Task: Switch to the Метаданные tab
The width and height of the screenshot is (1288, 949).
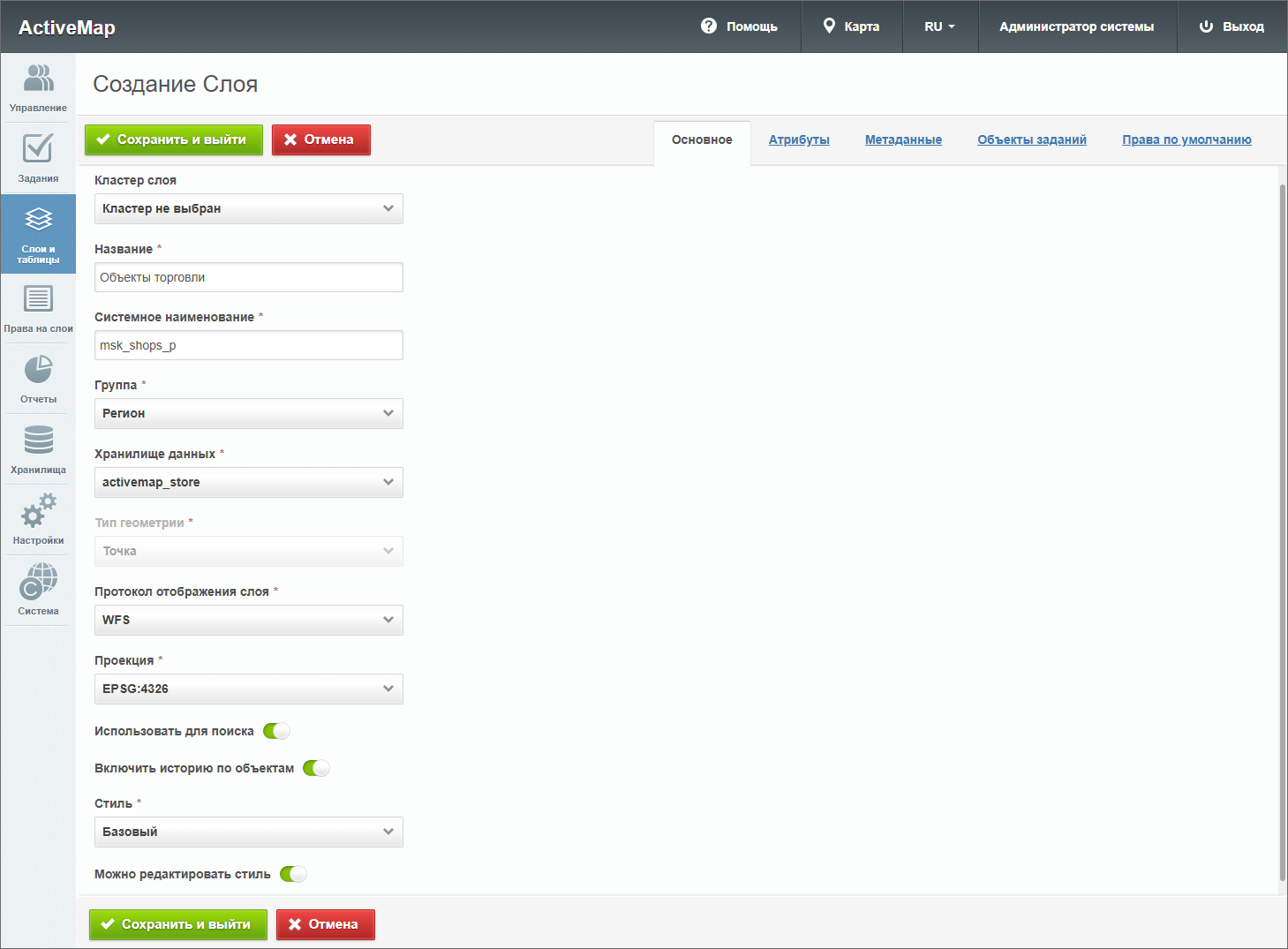Action: (903, 139)
